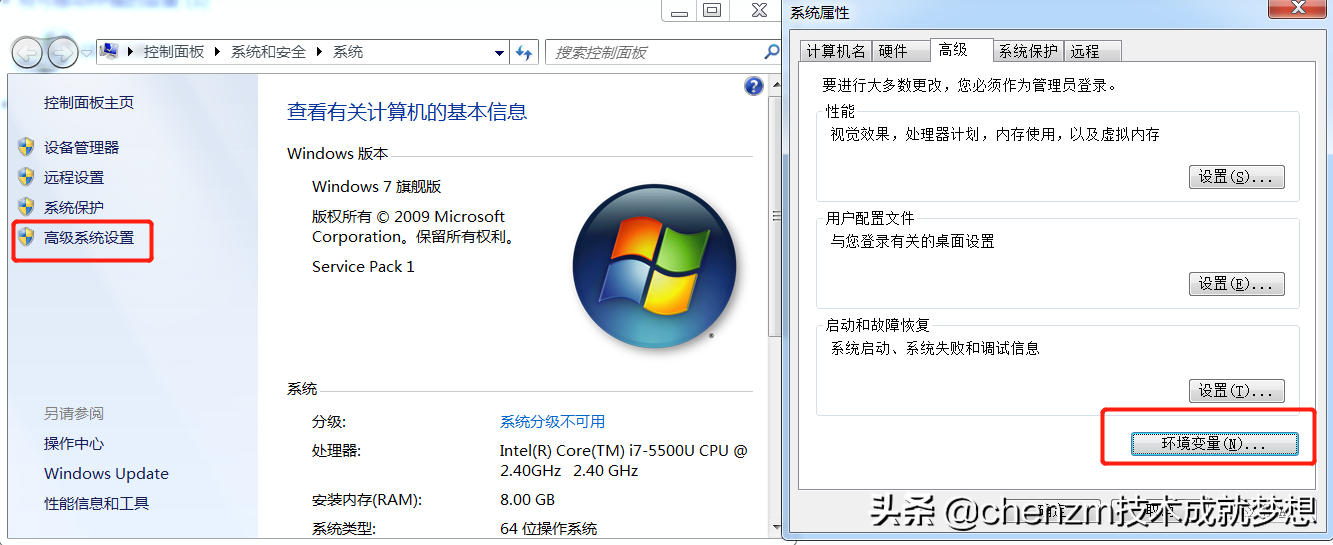
Task: Open the help question mark icon
Action: [754, 87]
